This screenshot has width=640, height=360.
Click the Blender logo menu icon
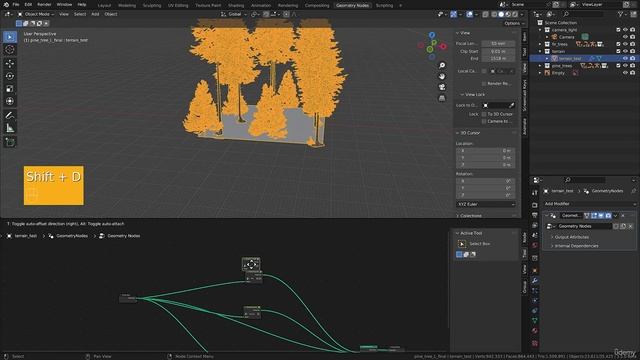pos(6,4)
